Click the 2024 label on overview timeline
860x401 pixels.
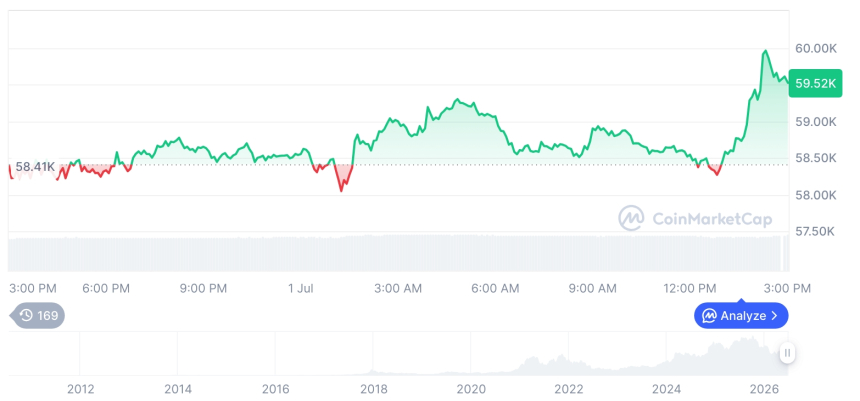(x=666, y=389)
